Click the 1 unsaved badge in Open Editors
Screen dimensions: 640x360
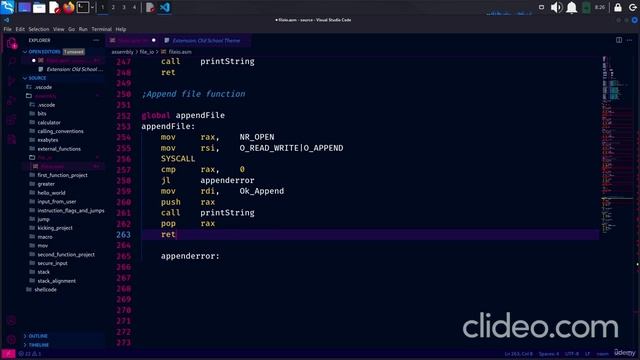[74, 52]
